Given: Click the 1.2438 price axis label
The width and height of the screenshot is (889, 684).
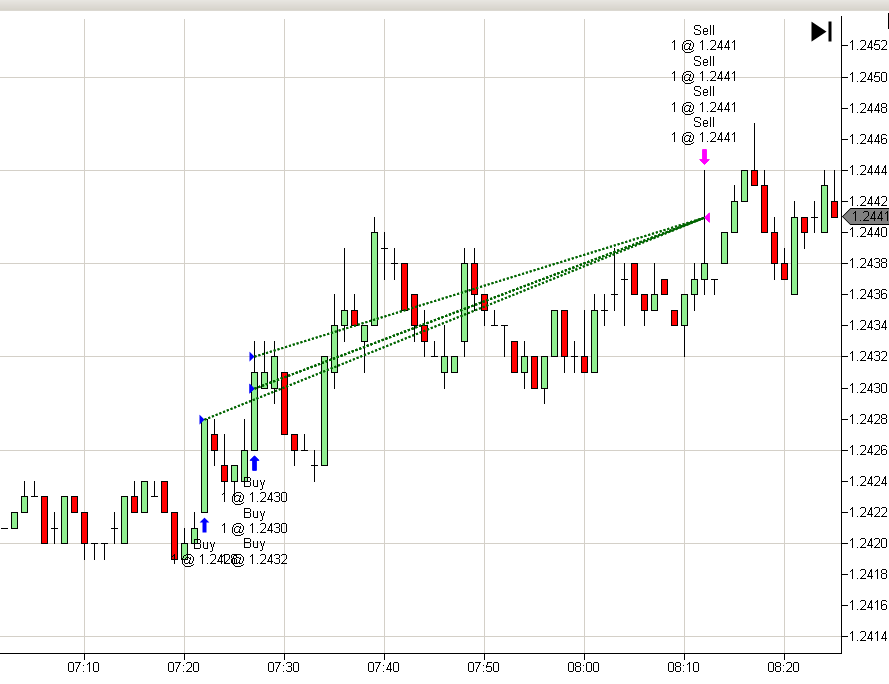Looking at the screenshot, I should point(868,263).
